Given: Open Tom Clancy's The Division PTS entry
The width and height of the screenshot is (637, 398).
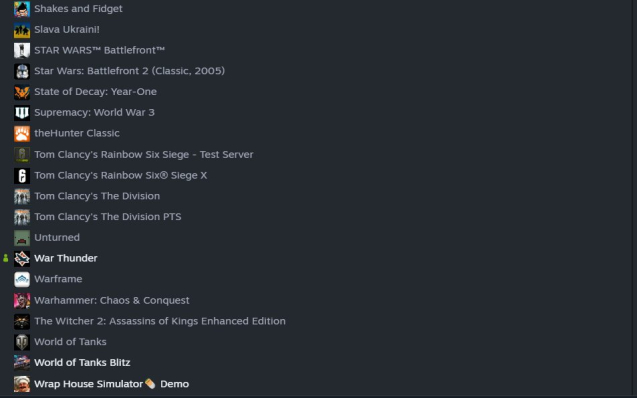Looking at the screenshot, I should 108,217.
